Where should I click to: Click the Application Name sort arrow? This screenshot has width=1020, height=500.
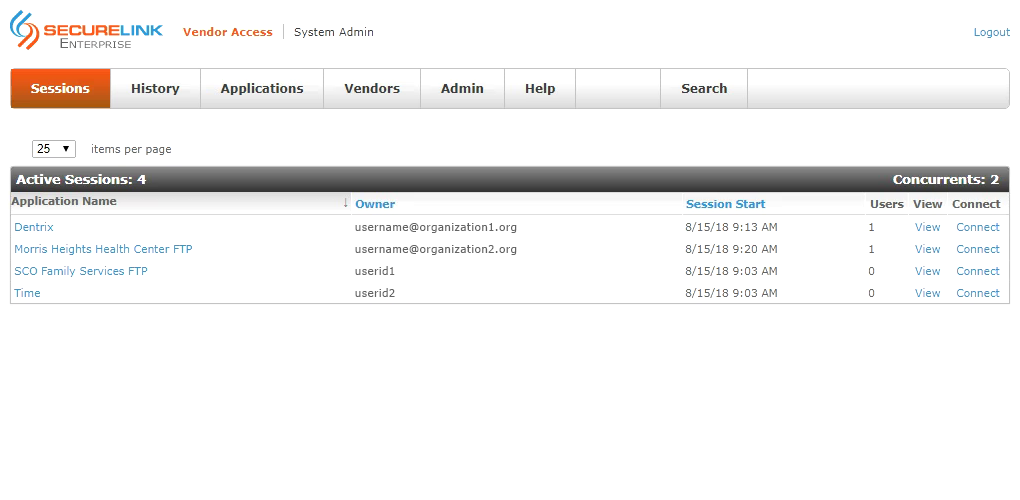pyautogui.click(x=345, y=202)
